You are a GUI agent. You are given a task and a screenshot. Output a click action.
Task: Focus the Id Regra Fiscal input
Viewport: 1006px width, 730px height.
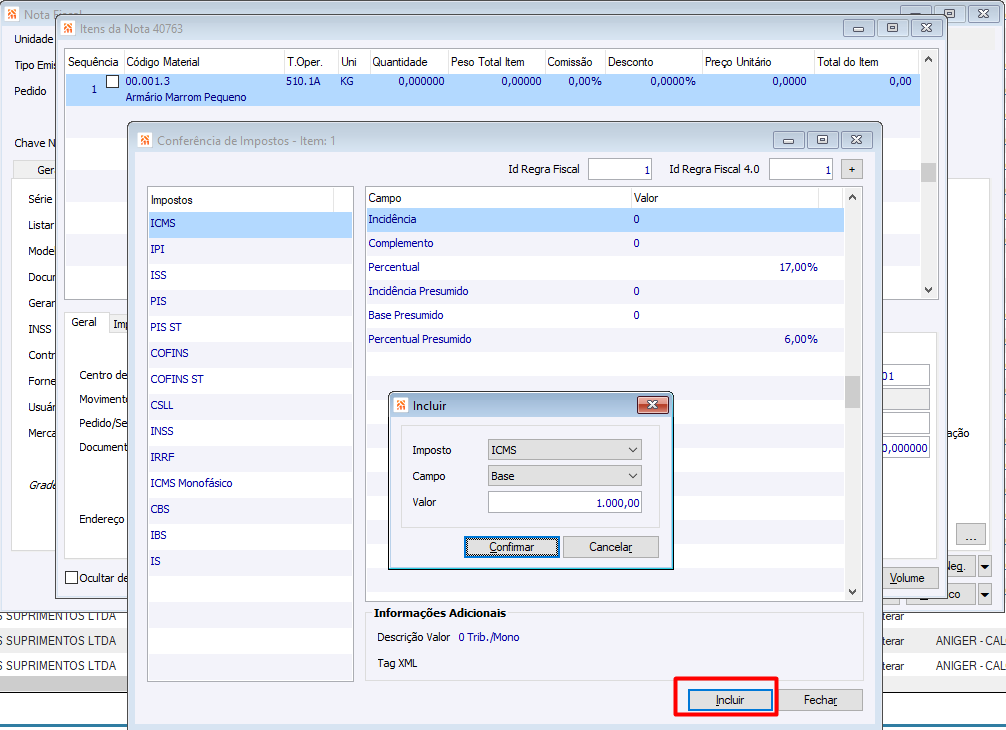(x=620, y=169)
